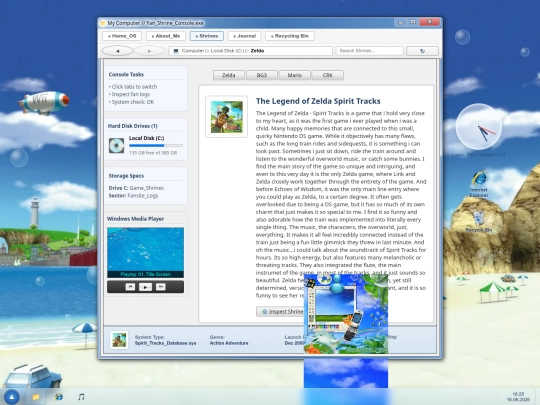This screenshot has height=405, width=540.
Task: Click the address bar showing Zelda path
Action: point(250,51)
